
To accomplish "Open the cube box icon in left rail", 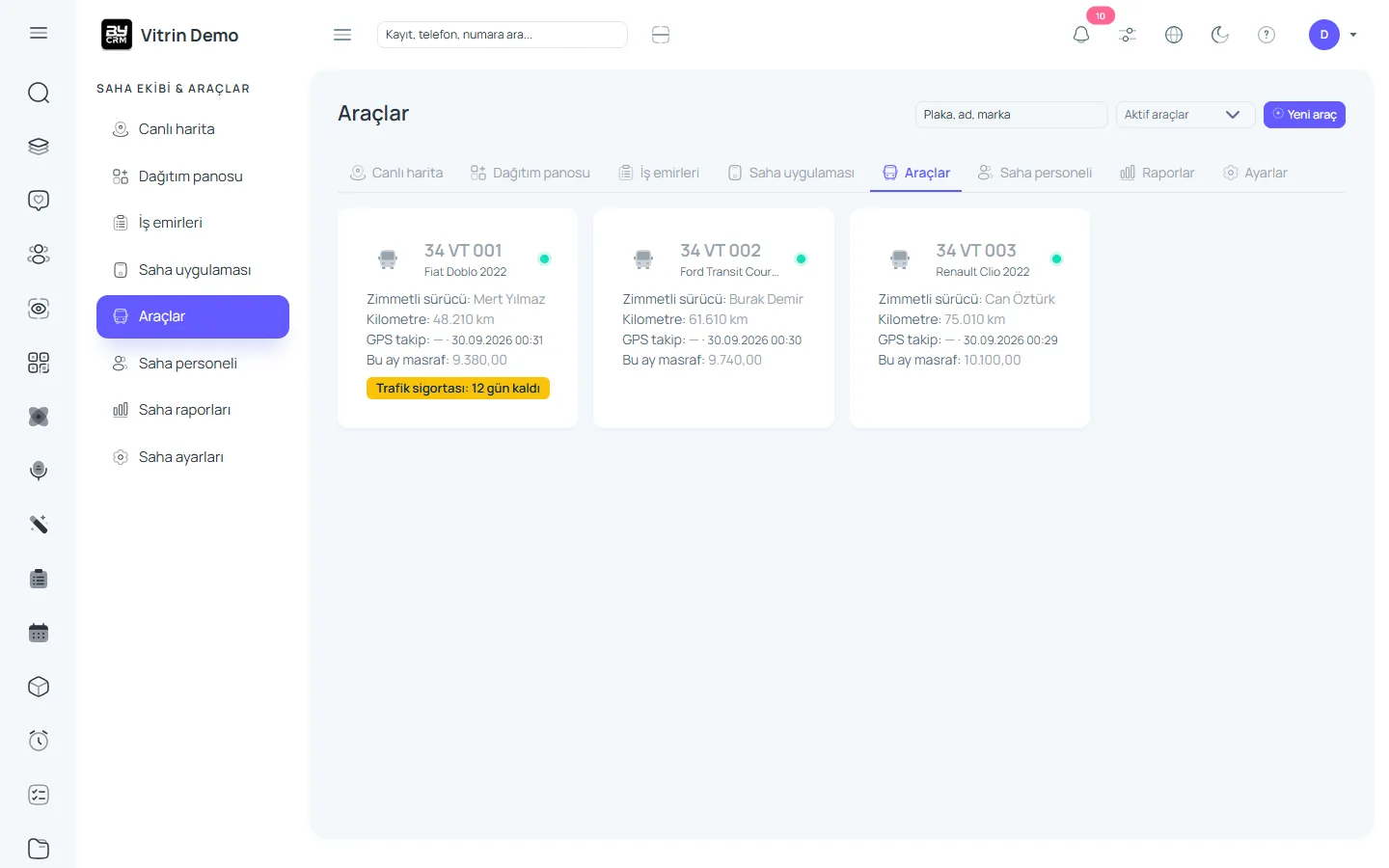I will (x=39, y=687).
